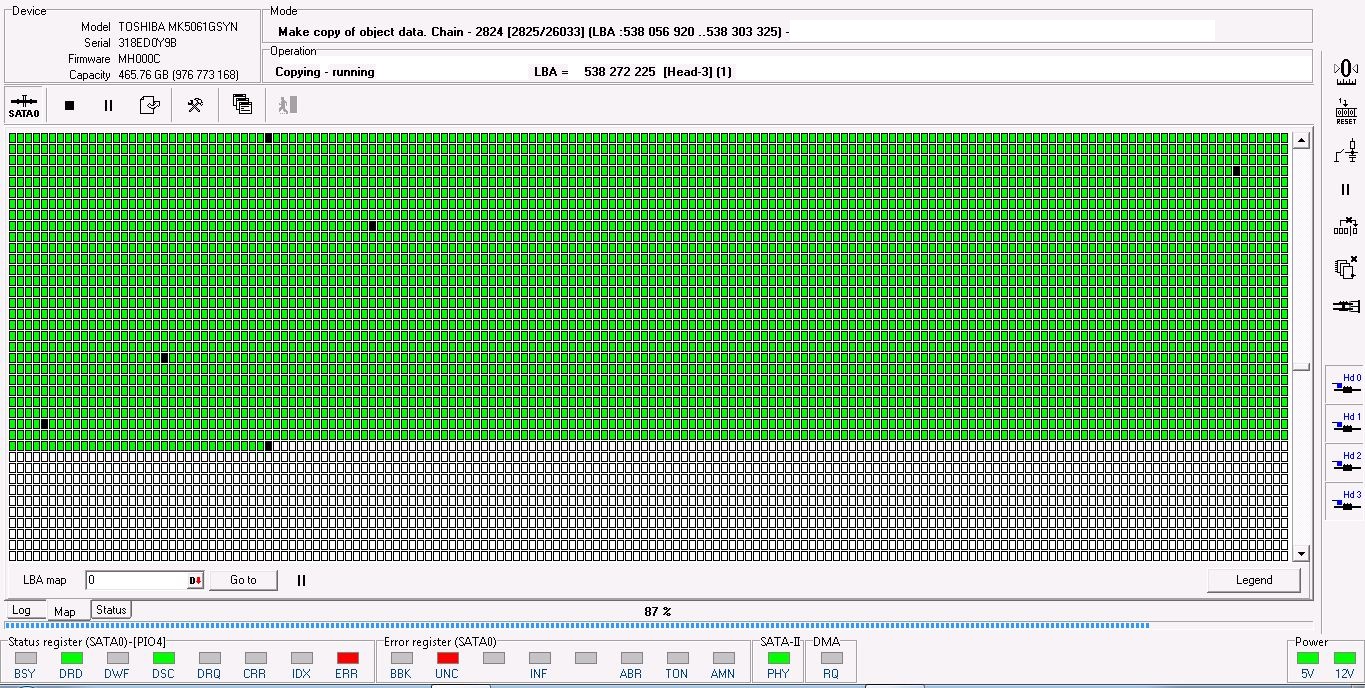The width and height of the screenshot is (1365, 688).
Task: Click black bad sector in top map row
Action: [x=268, y=138]
